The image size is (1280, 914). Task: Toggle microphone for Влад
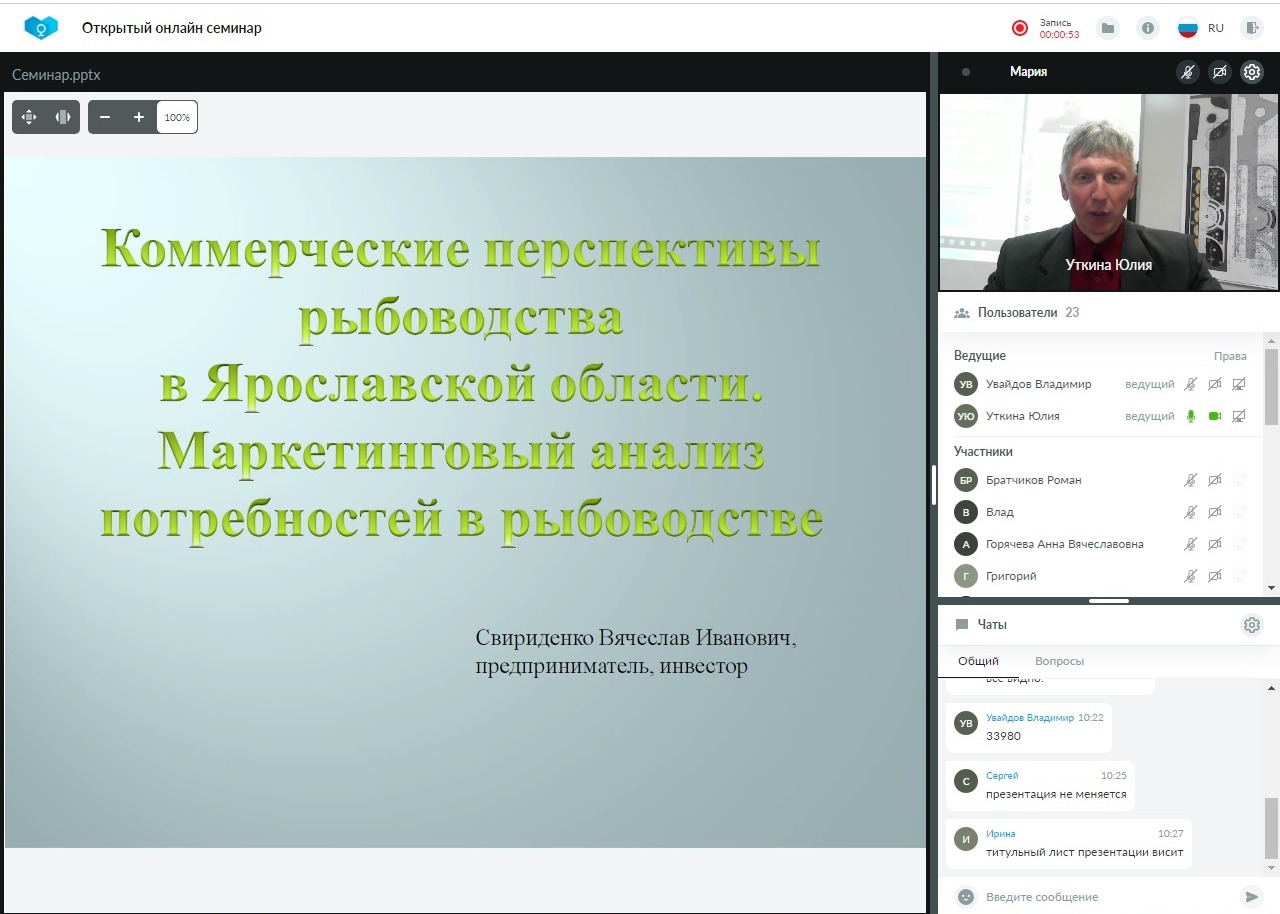pos(1190,512)
